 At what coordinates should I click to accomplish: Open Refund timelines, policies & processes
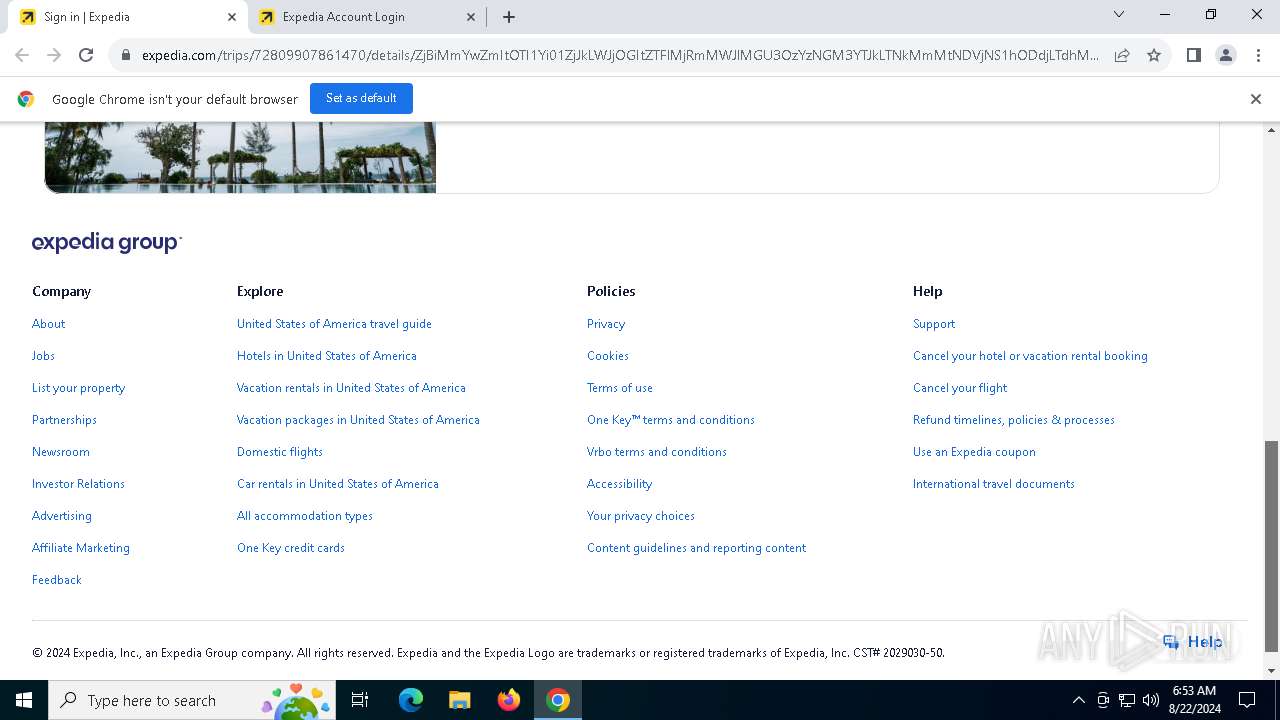click(x=1014, y=420)
